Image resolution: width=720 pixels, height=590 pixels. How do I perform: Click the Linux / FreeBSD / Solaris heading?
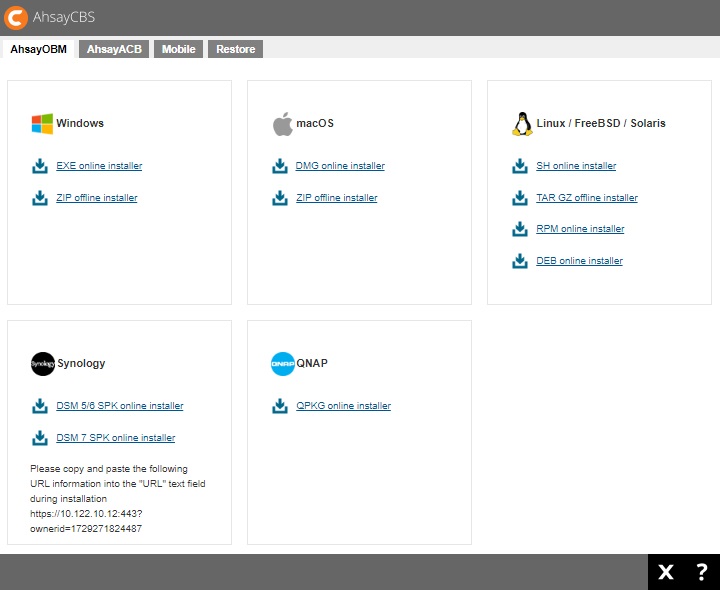pos(601,123)
